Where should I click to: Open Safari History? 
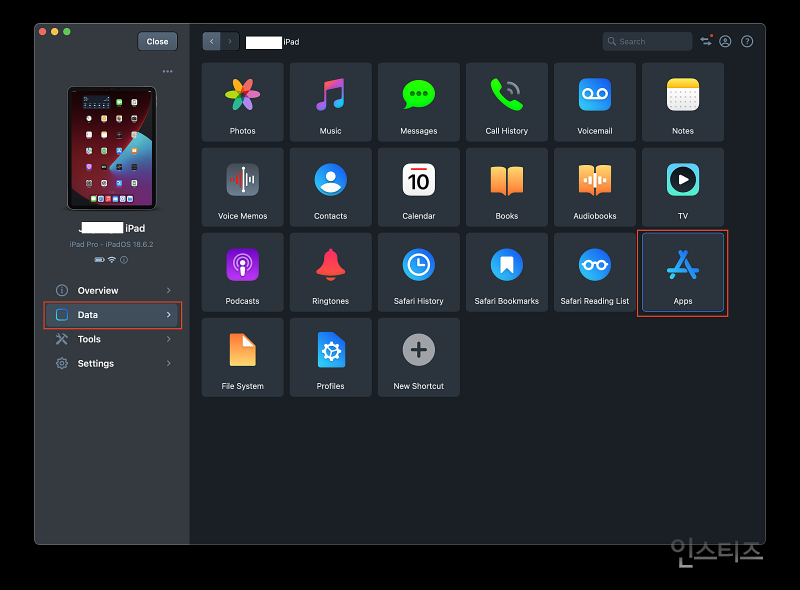click(x=419, y=273)
